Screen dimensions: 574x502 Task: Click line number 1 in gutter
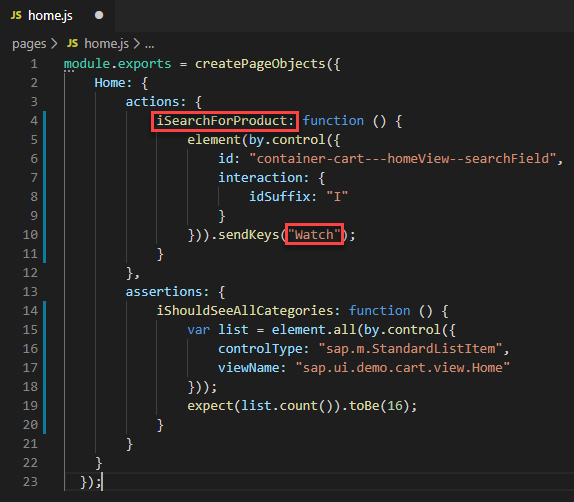pos(34,64)
